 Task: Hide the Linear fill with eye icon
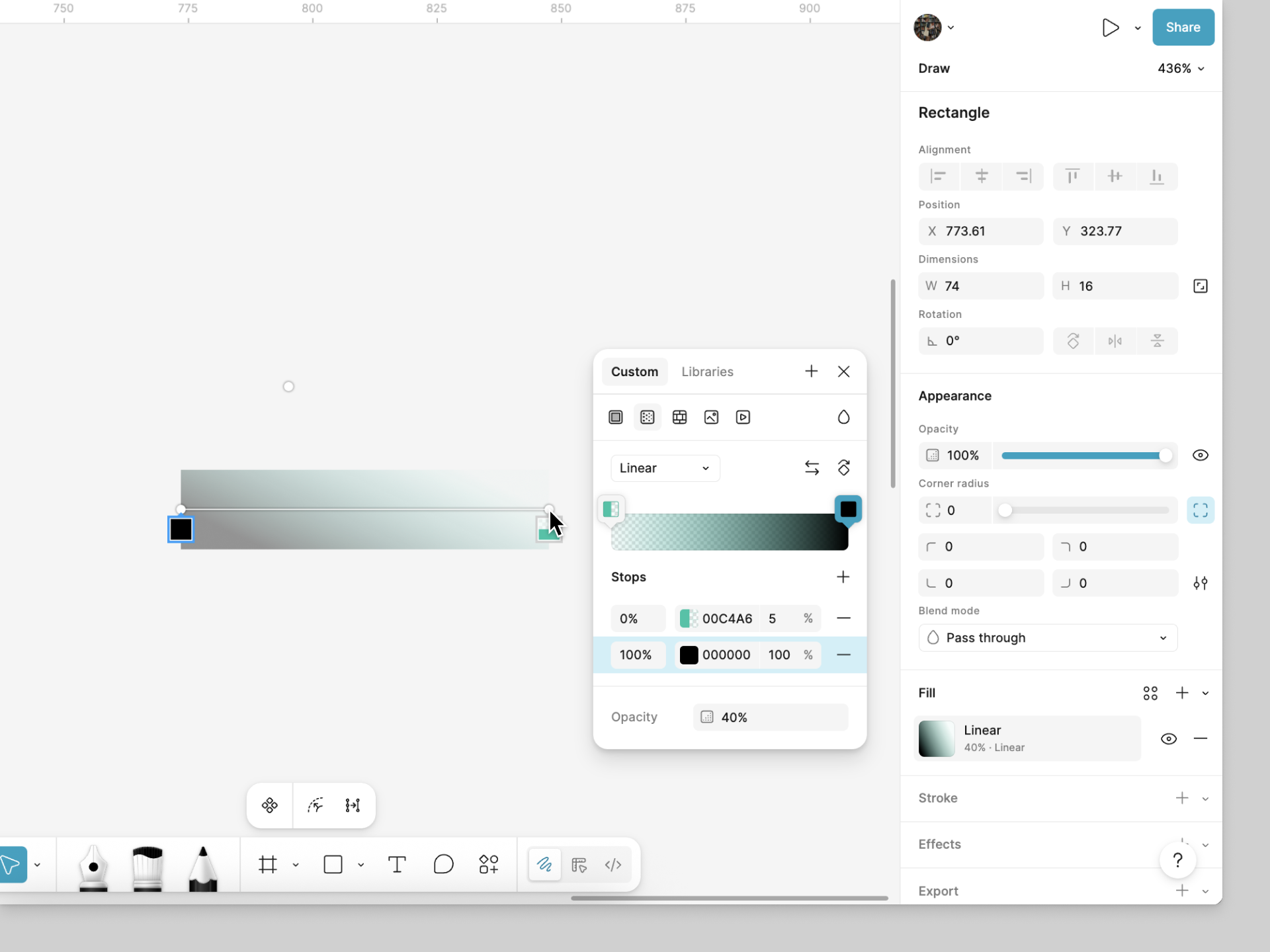pyautogui.click(x=1168, y=739)
